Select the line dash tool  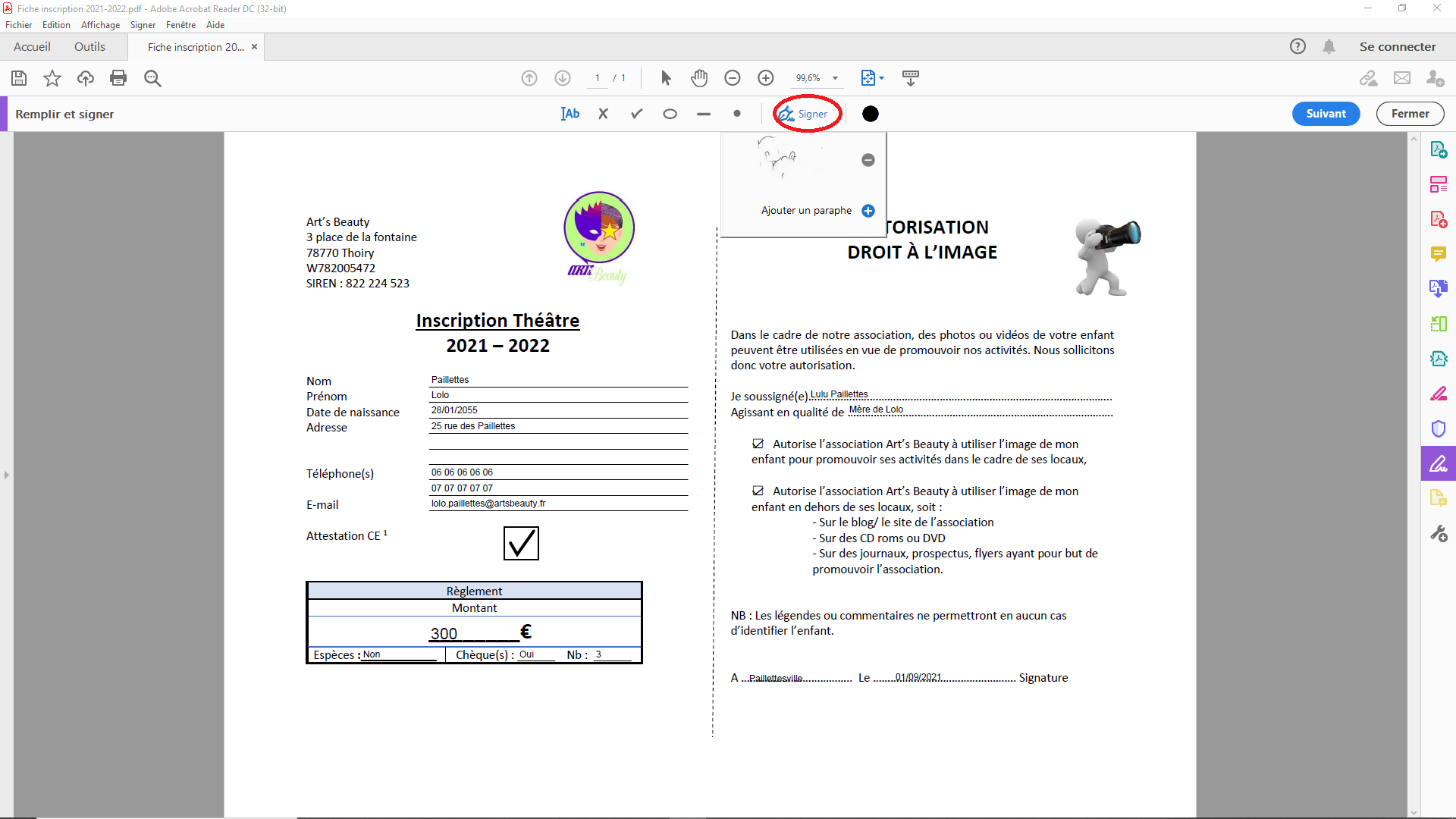coord(704,114)
